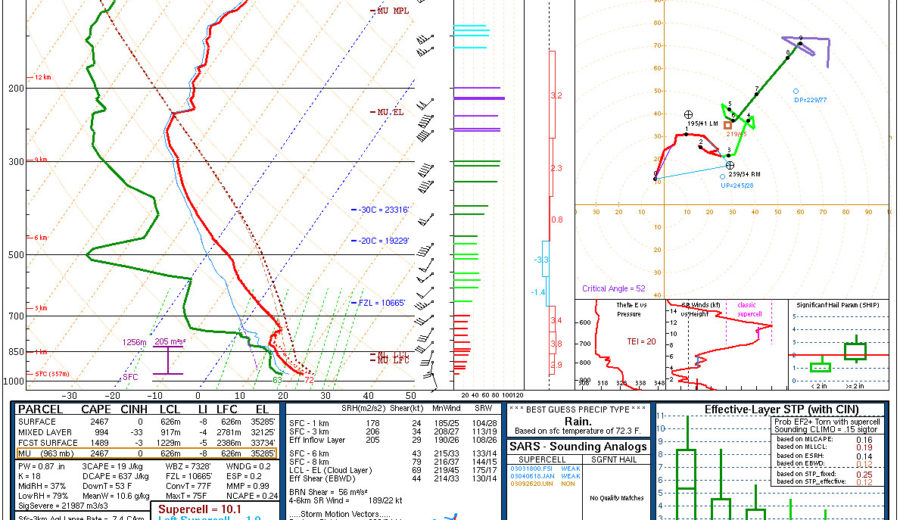This screenshot has height=520, width=900.
Task: Click the ESP = 0.2 value
Action: (244, 476)
